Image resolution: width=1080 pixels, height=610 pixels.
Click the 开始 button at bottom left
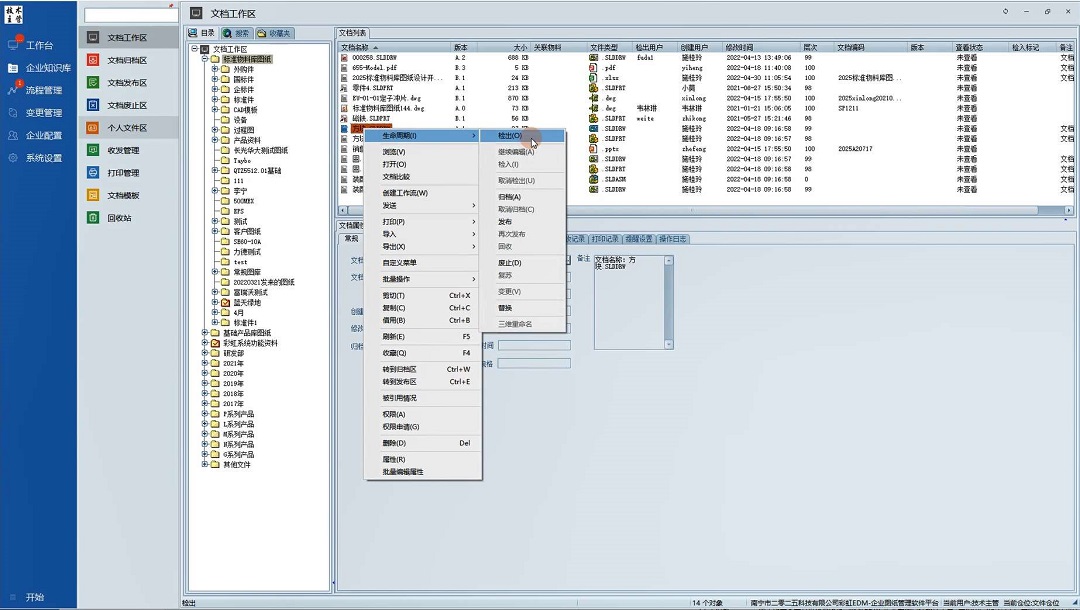coord(34,597)
